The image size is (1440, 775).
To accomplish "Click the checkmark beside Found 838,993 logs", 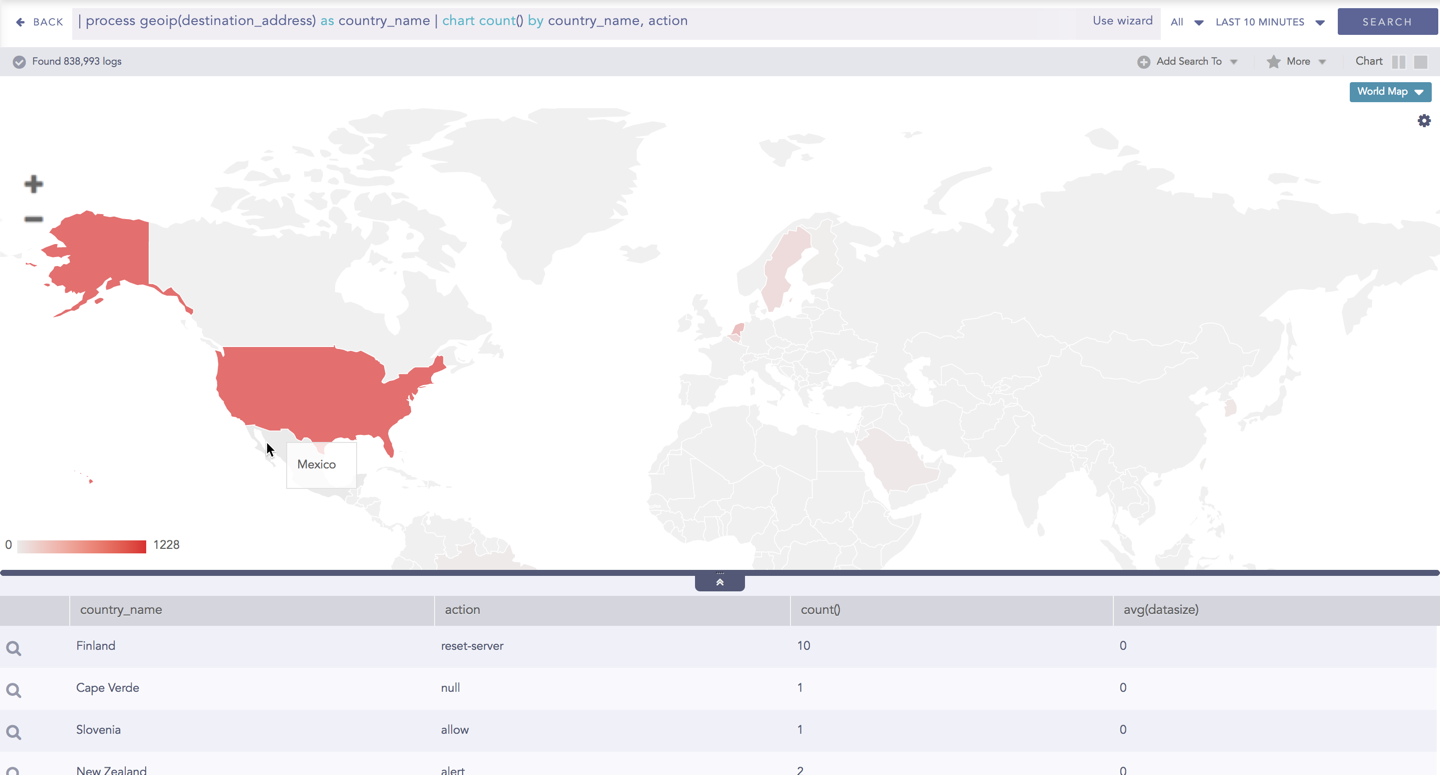I will [x=18, y=61].
